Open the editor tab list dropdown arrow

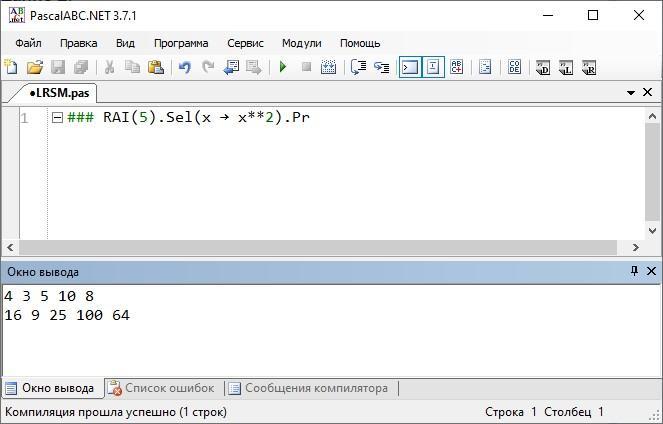630,93
